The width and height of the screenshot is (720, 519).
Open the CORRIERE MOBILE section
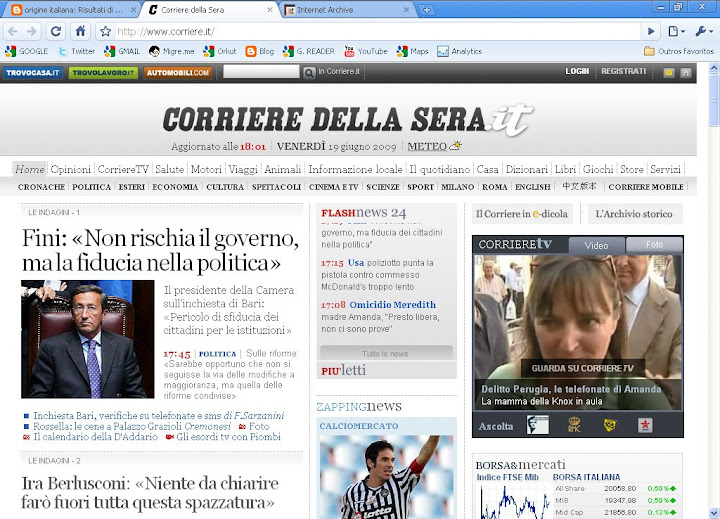646,187
